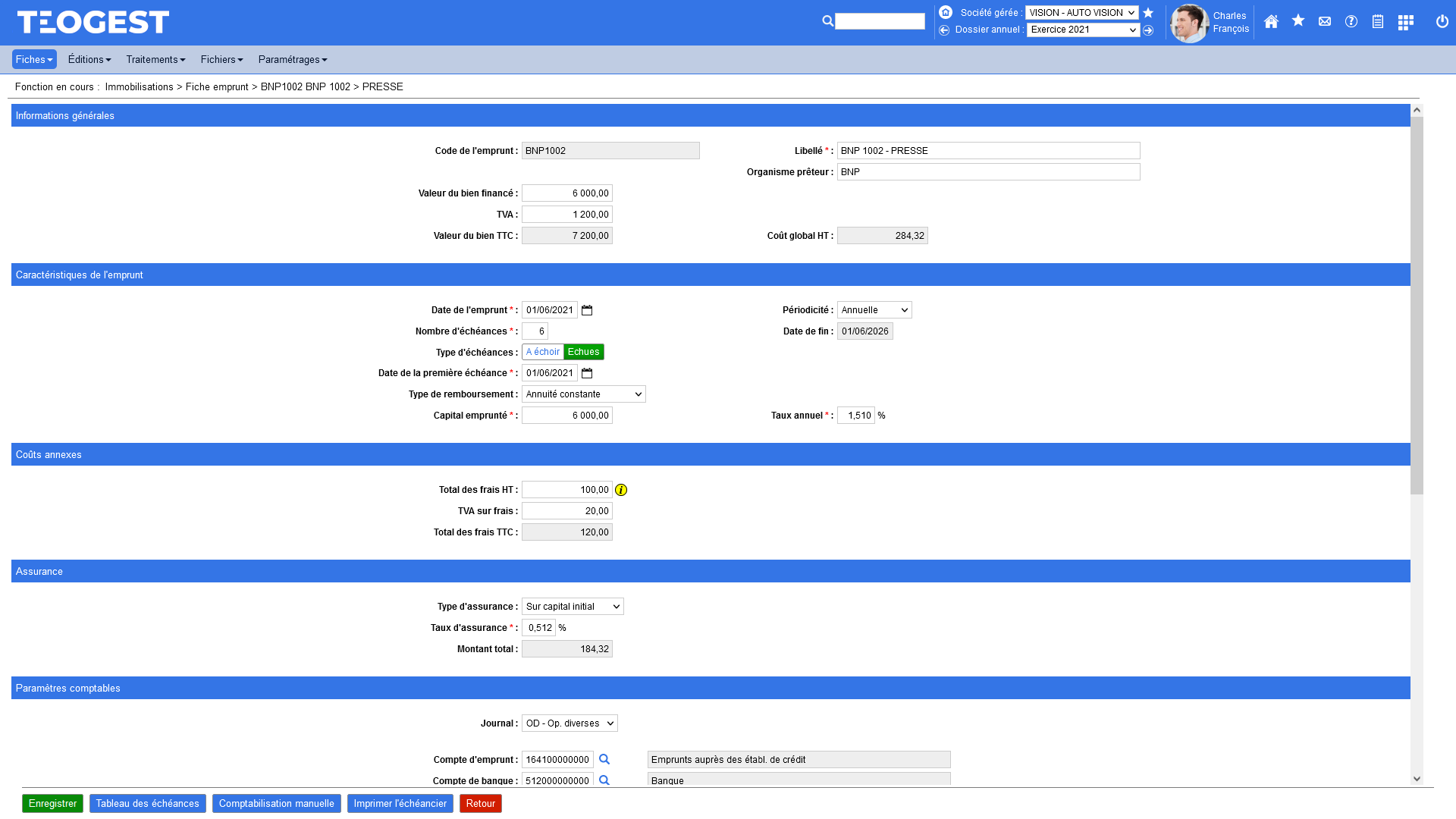Click search magnifier next to Compte d'emprunt
This screenshot has height=819, width=1456.
click(x=604, y=759)
